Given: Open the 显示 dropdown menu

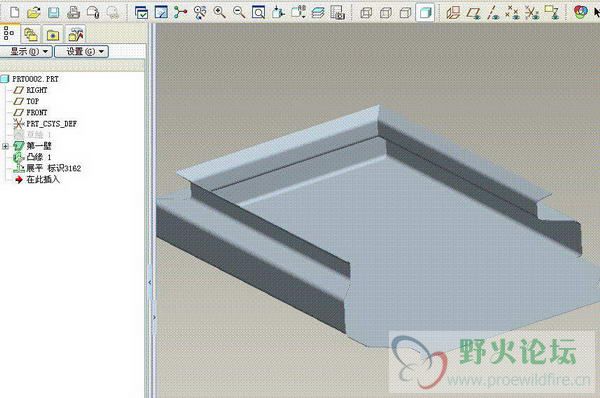Looking at the screenshot, I should [x=26, y=51].
